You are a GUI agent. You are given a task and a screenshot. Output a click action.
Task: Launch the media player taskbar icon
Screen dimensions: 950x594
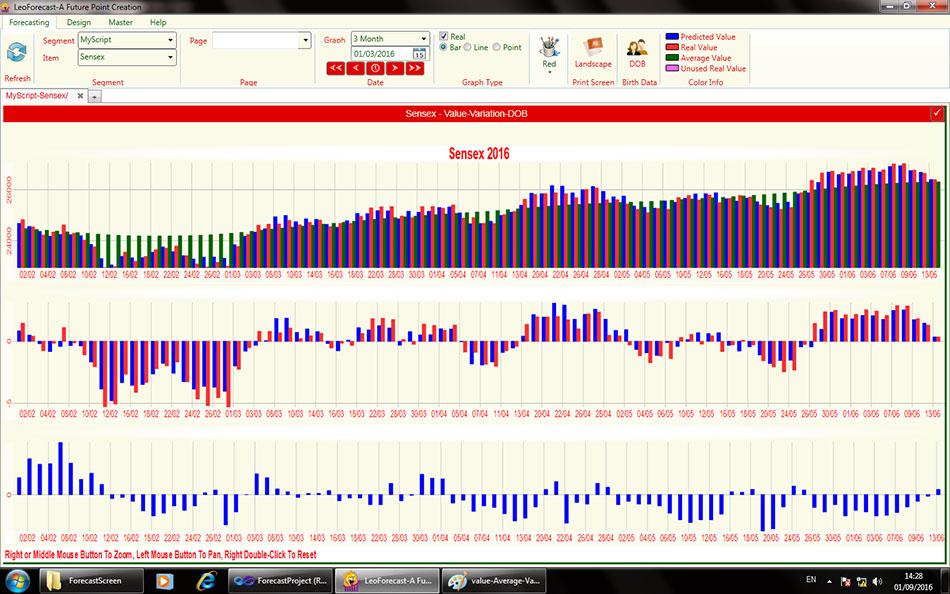click(164, 581)
